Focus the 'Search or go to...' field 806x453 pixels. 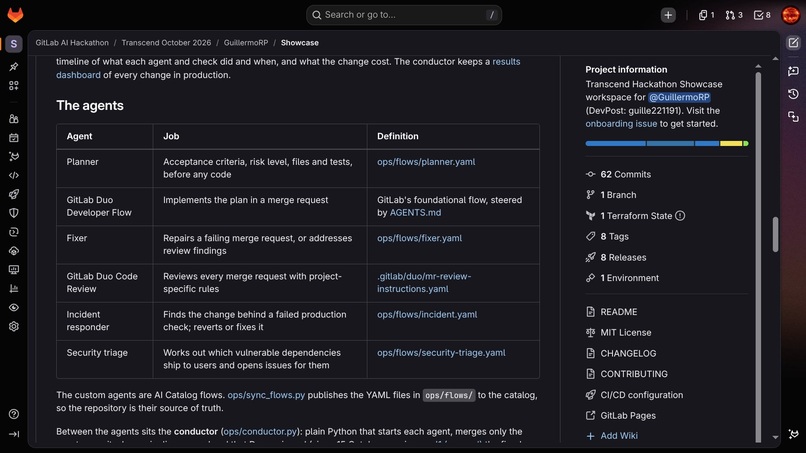(404, 15)
